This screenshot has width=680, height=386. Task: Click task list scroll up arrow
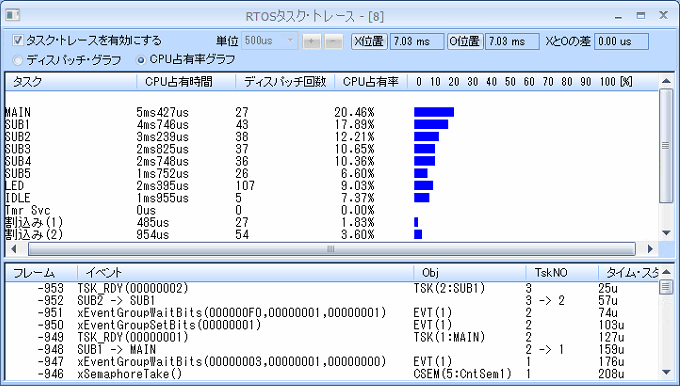[666, 81]
